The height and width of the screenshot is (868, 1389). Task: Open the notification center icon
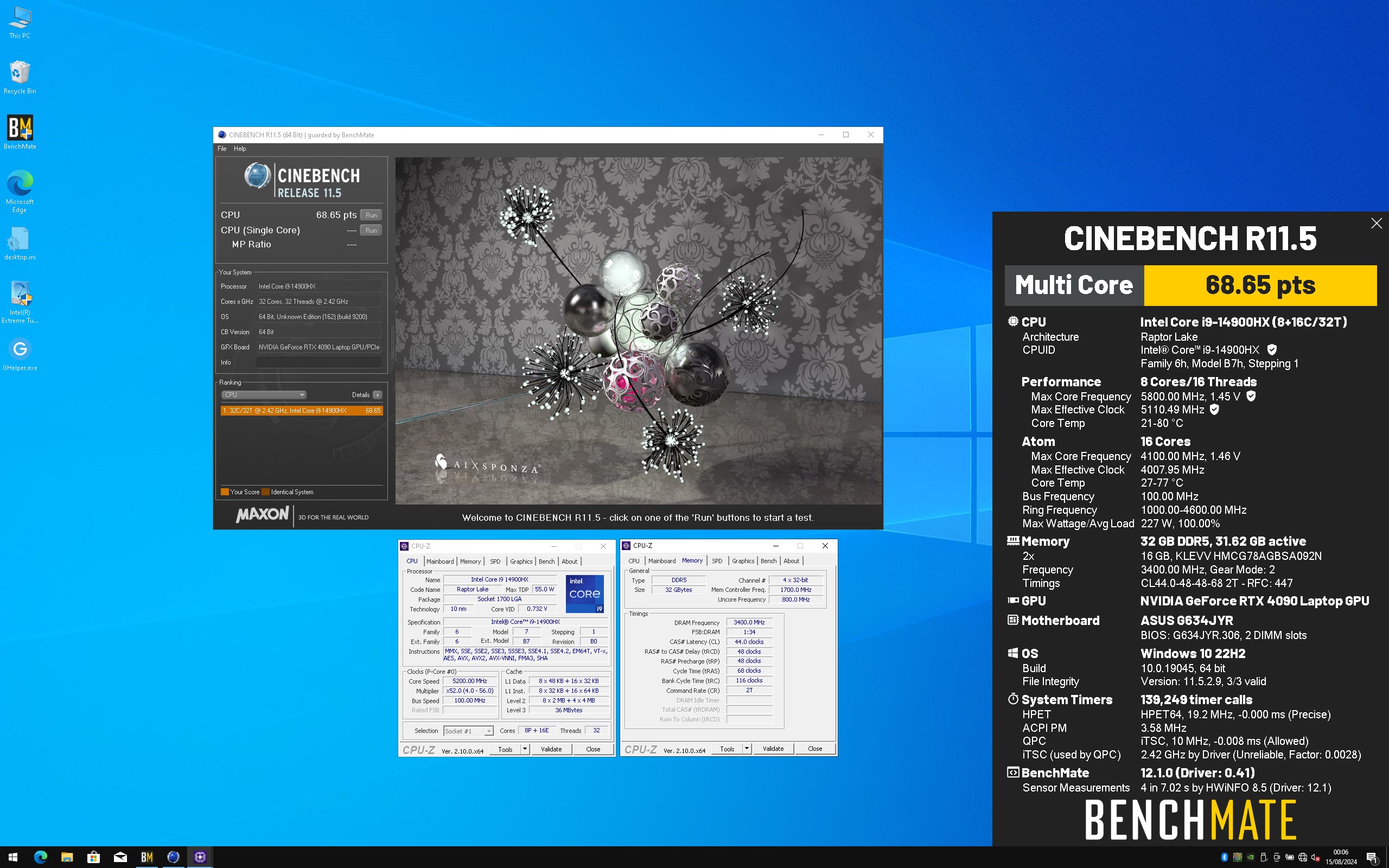pyautogui.click(x=1373, y=858)
